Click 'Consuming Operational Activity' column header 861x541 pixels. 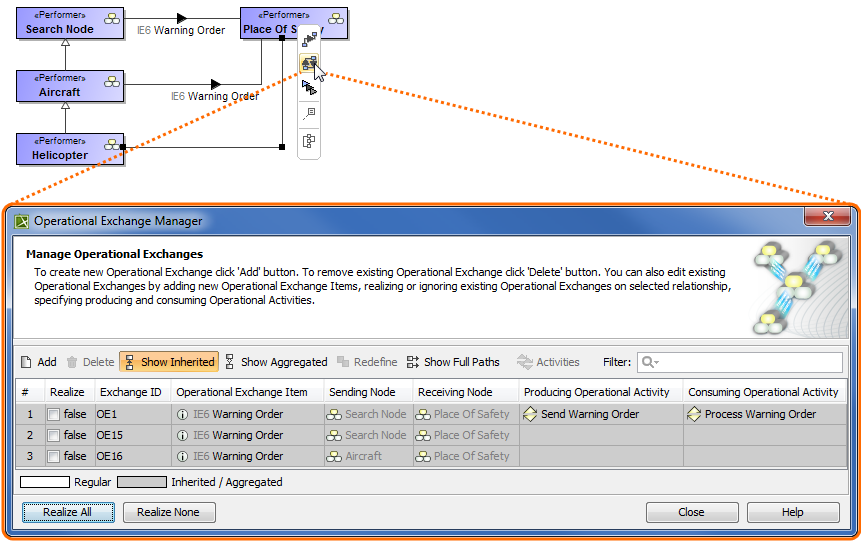pos(764,392)
